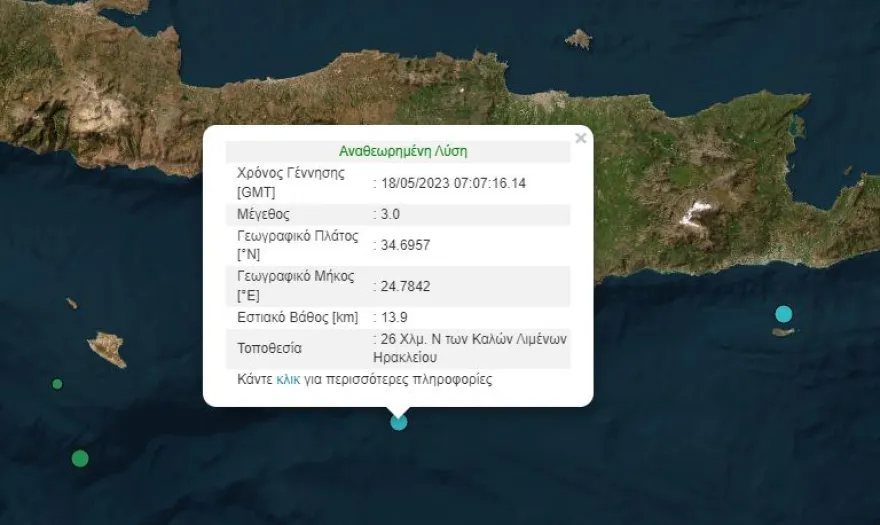Click the 18/05/2023 07:07:16.14 timestamp value
880x525 pixels.
(453, 183)
